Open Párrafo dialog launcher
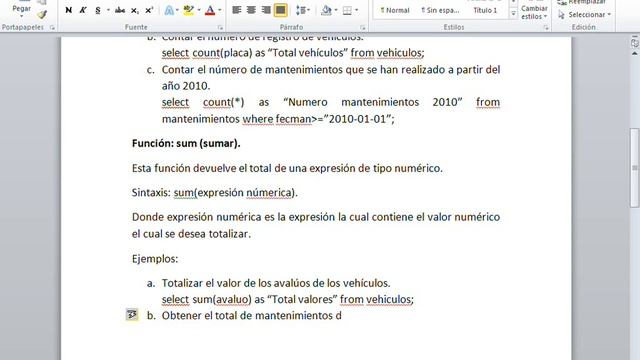 pos(362,28)
